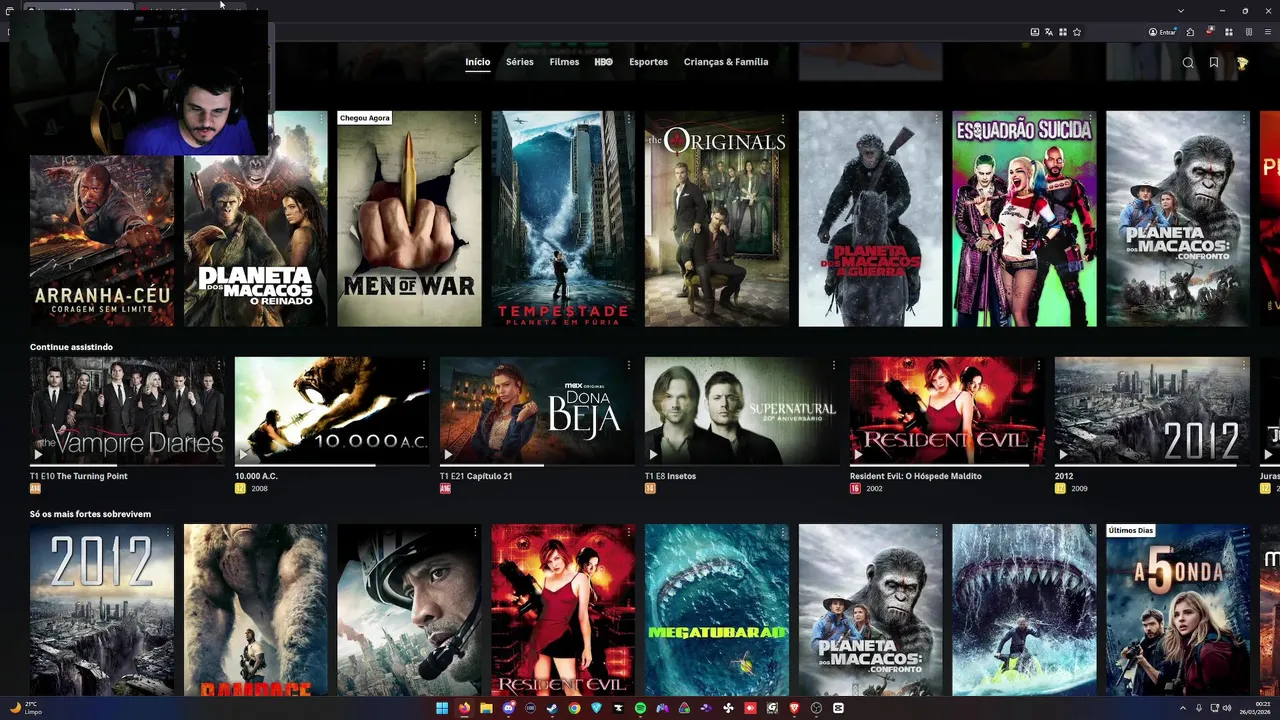Viewport: 1280px width, 720px height.
Task: Play 10.000 A.C. using its play icon
Action: coord(243,455)
